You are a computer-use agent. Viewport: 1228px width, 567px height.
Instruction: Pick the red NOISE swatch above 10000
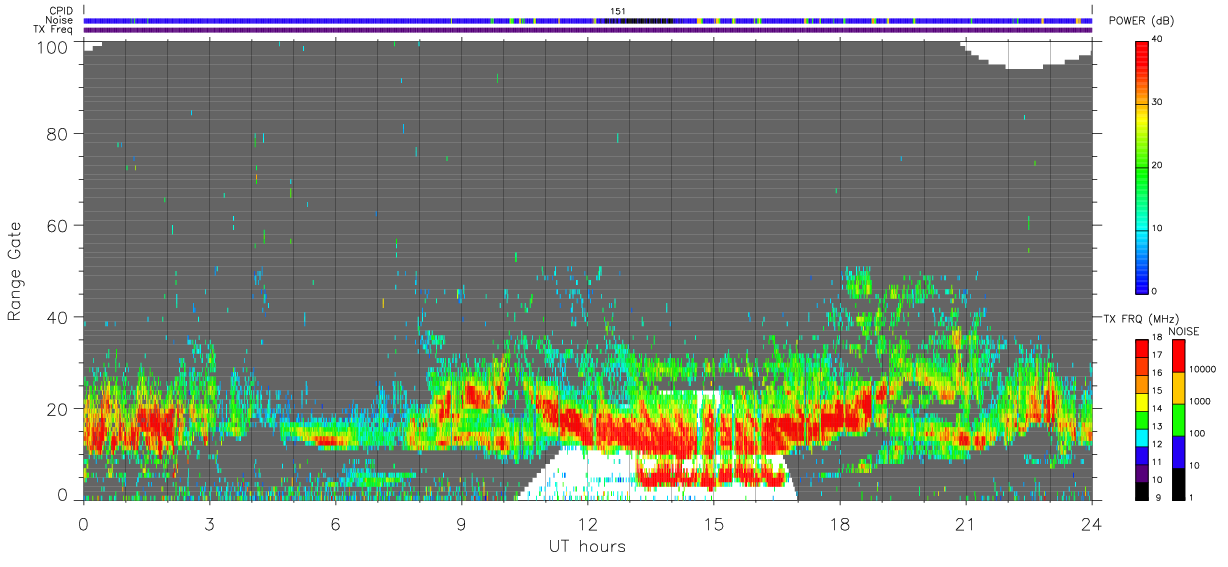[x=1179, y=355]
